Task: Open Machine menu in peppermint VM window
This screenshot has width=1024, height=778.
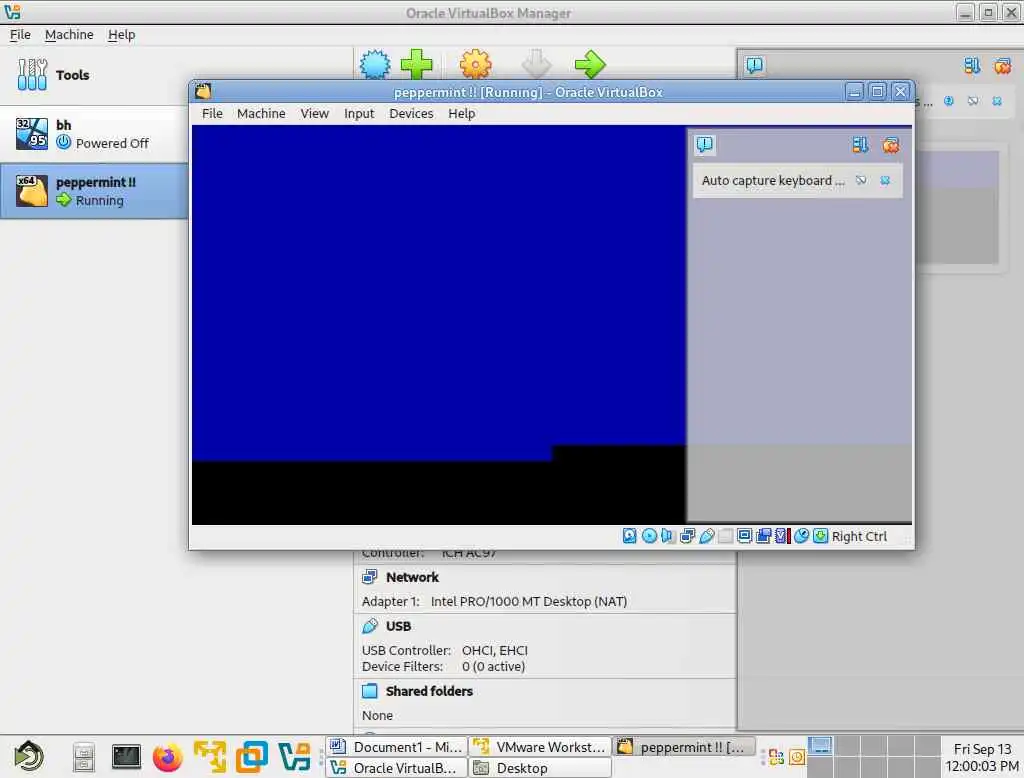Action: coord(261,114)
